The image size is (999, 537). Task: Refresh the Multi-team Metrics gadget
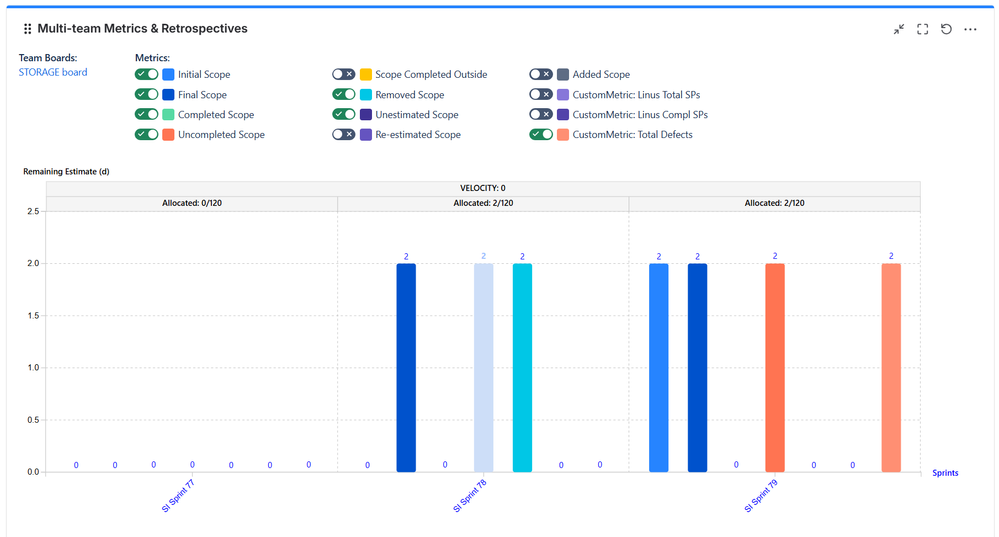946,29
